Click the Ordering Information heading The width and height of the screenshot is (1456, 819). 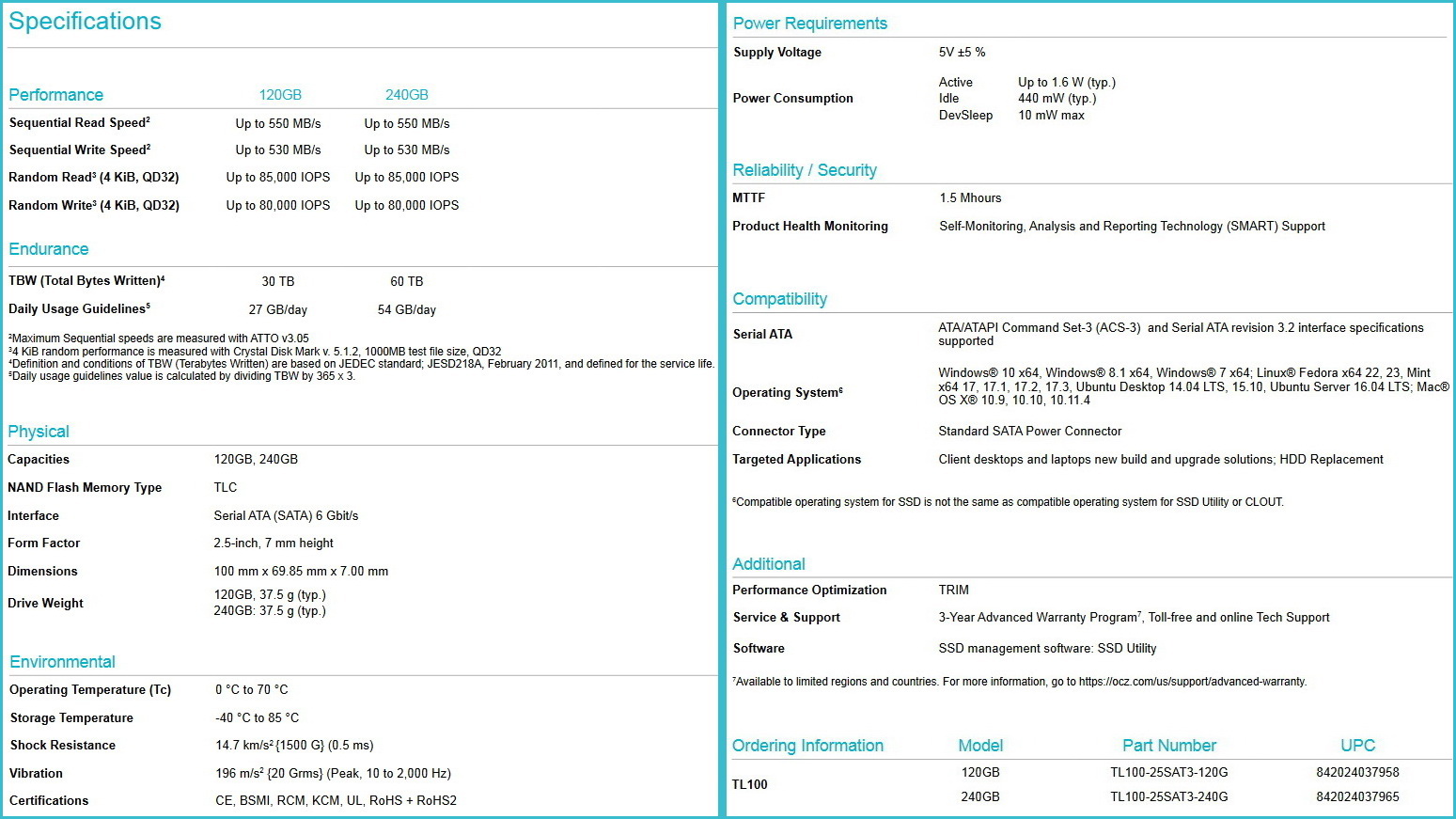(808, 746)
